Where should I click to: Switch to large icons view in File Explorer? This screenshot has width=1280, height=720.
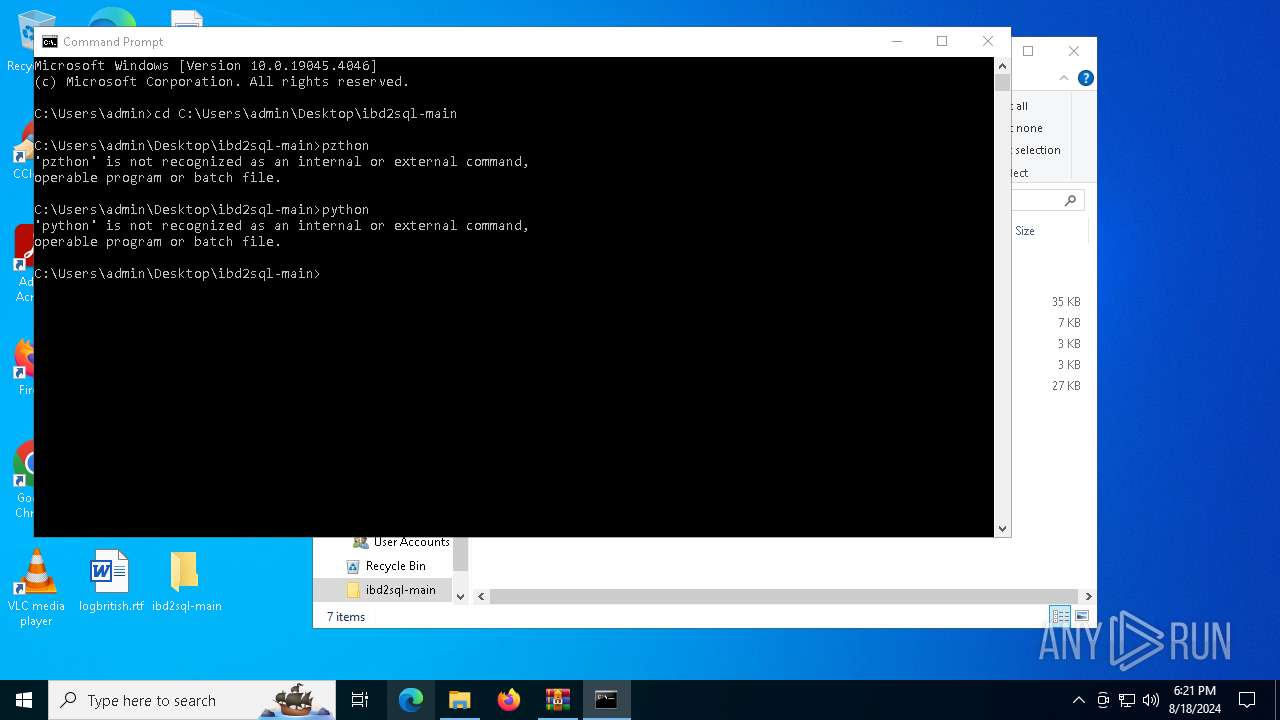click(1081, 617)
